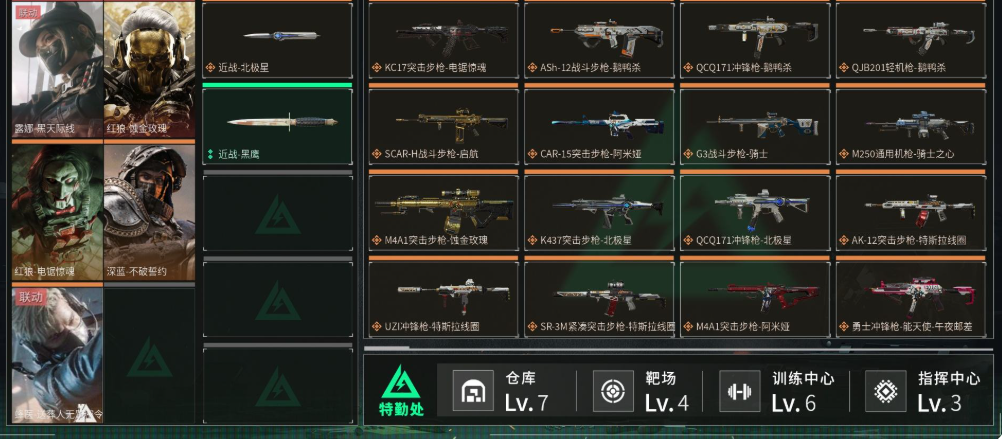Open the 仓库 warehouse icon
Image resolution: width=1002 pixels, height=439 pixels.
(x=474, y=390)
